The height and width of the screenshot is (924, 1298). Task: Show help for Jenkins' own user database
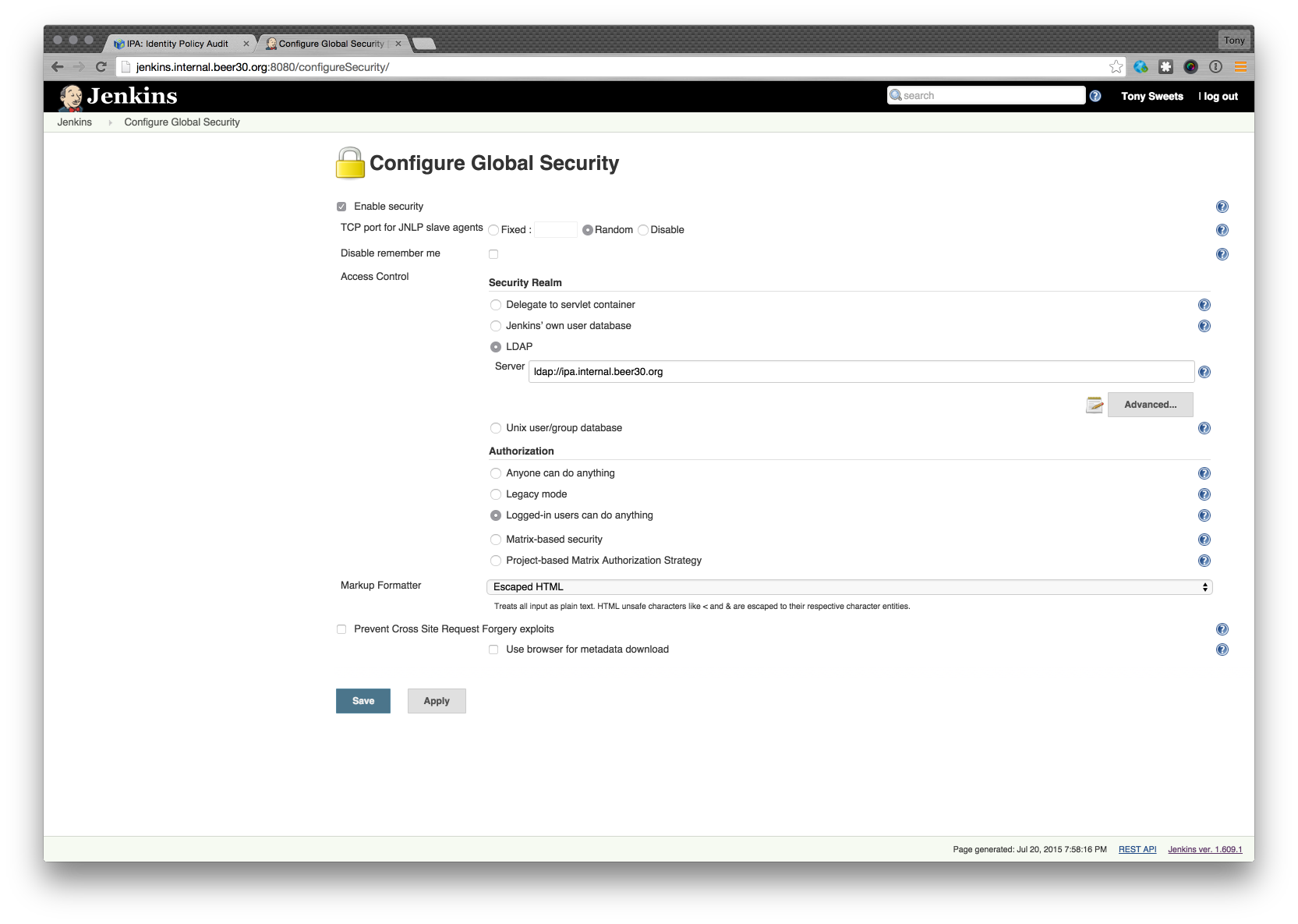pyautogui.click(x=1204, y=326)
